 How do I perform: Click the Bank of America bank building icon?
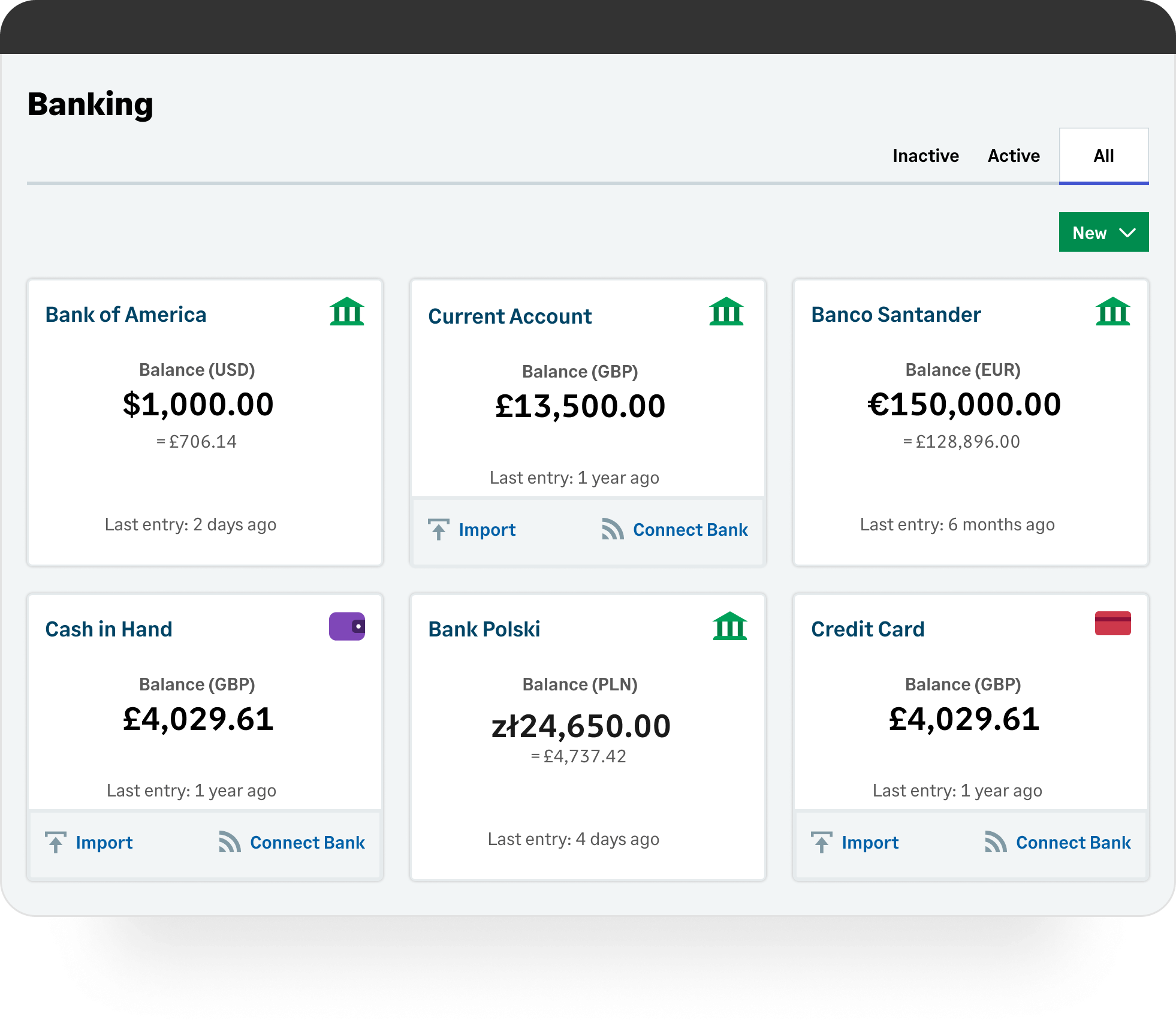[346, 312]
